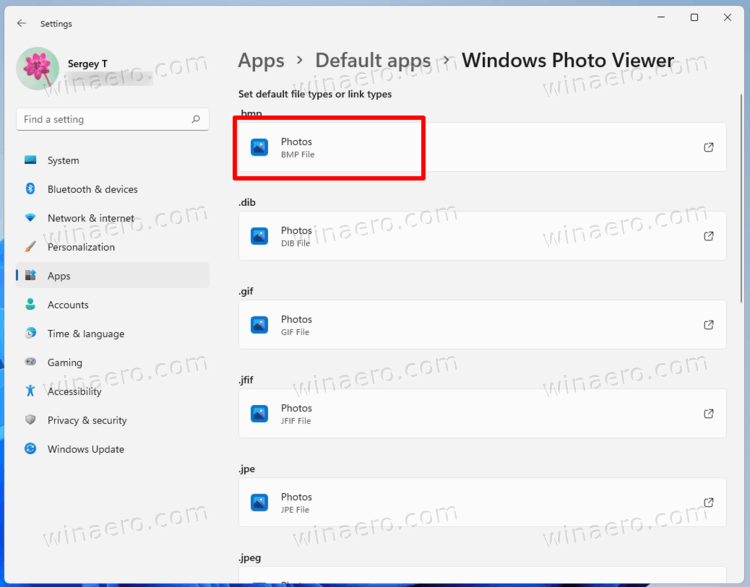Screen dimensions: 750x587
Task: Focus the Find a setting search box
Action: coord(112,119)
